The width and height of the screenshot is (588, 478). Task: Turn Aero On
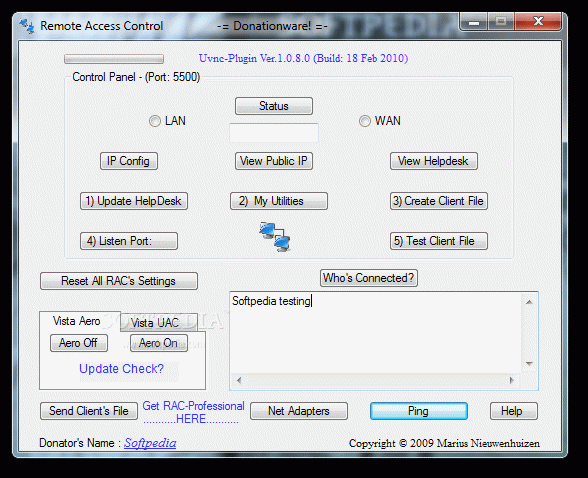159,343
